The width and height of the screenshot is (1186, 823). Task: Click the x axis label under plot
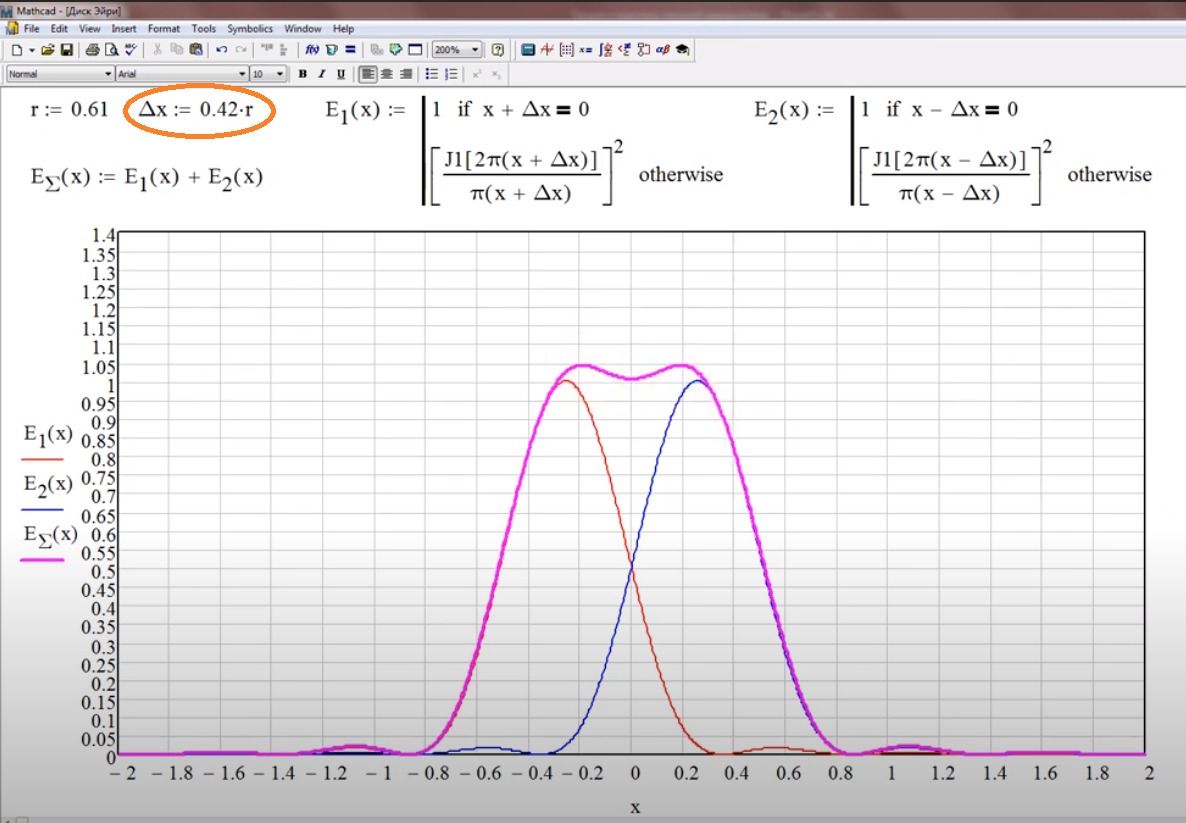[x=635, y=807]
